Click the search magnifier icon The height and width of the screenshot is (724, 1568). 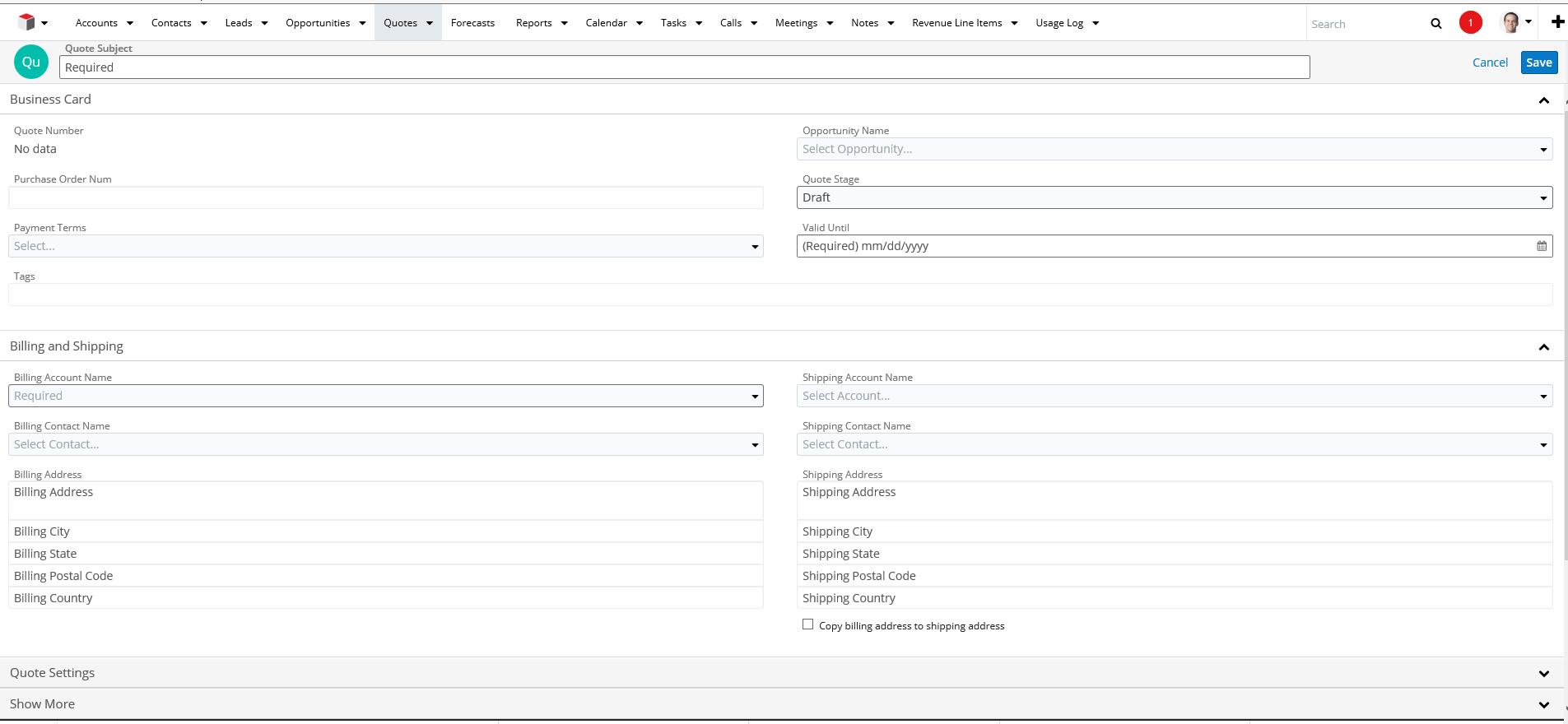[x=1436, y=23]
